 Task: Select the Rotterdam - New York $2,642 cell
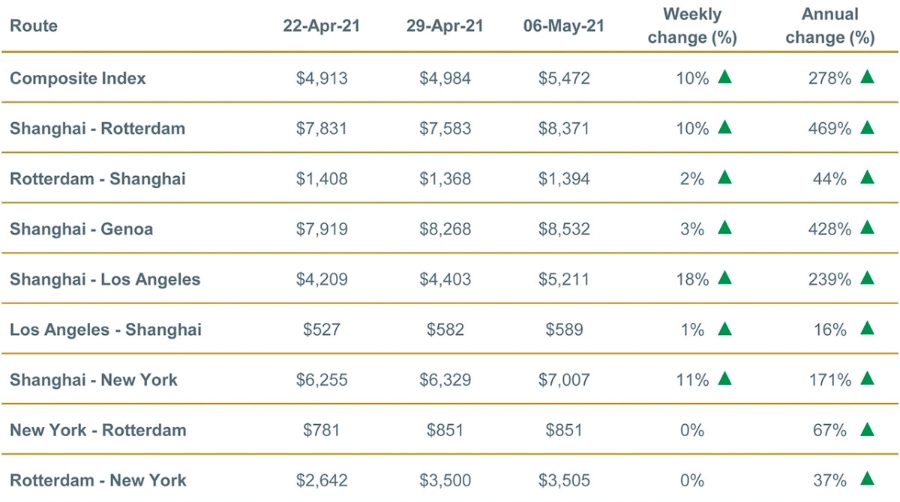(322, 480)
